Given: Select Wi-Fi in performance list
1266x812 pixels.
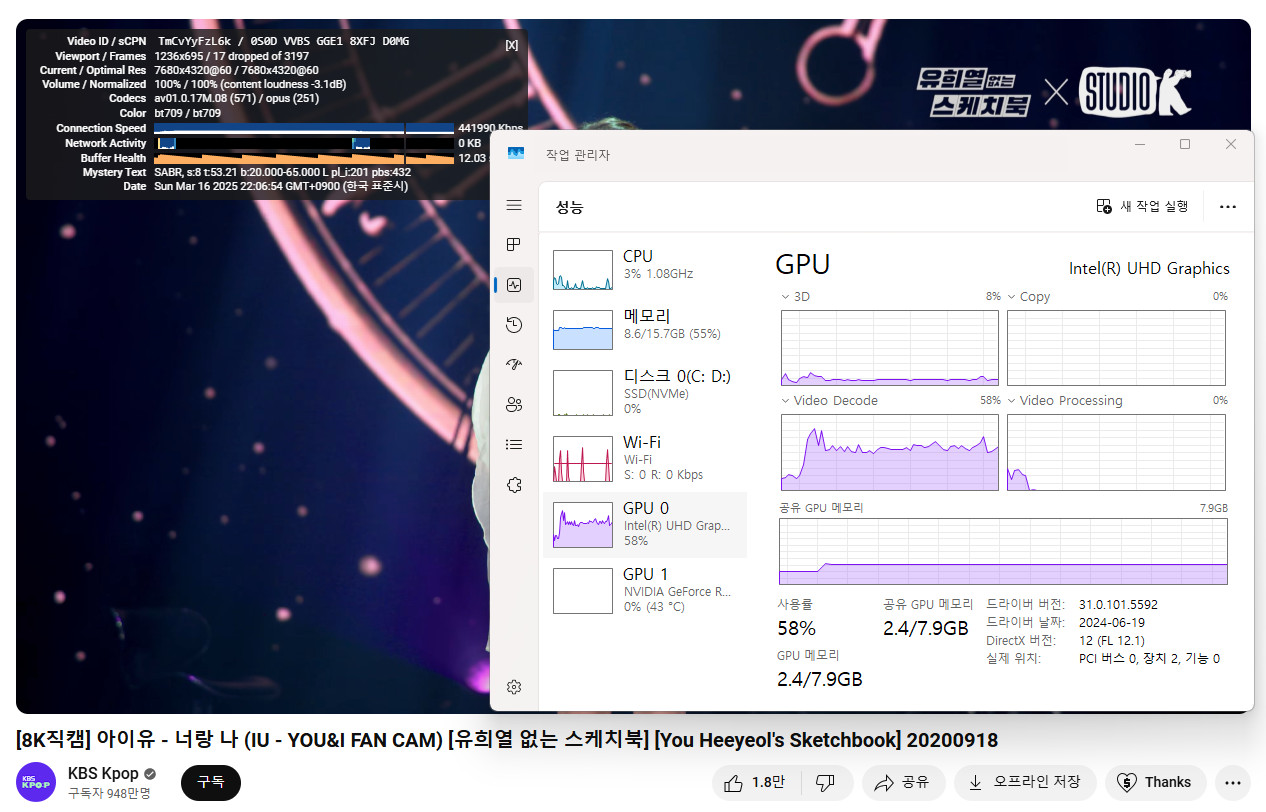Looking at the screenshot, I should [x=645, y=458].
